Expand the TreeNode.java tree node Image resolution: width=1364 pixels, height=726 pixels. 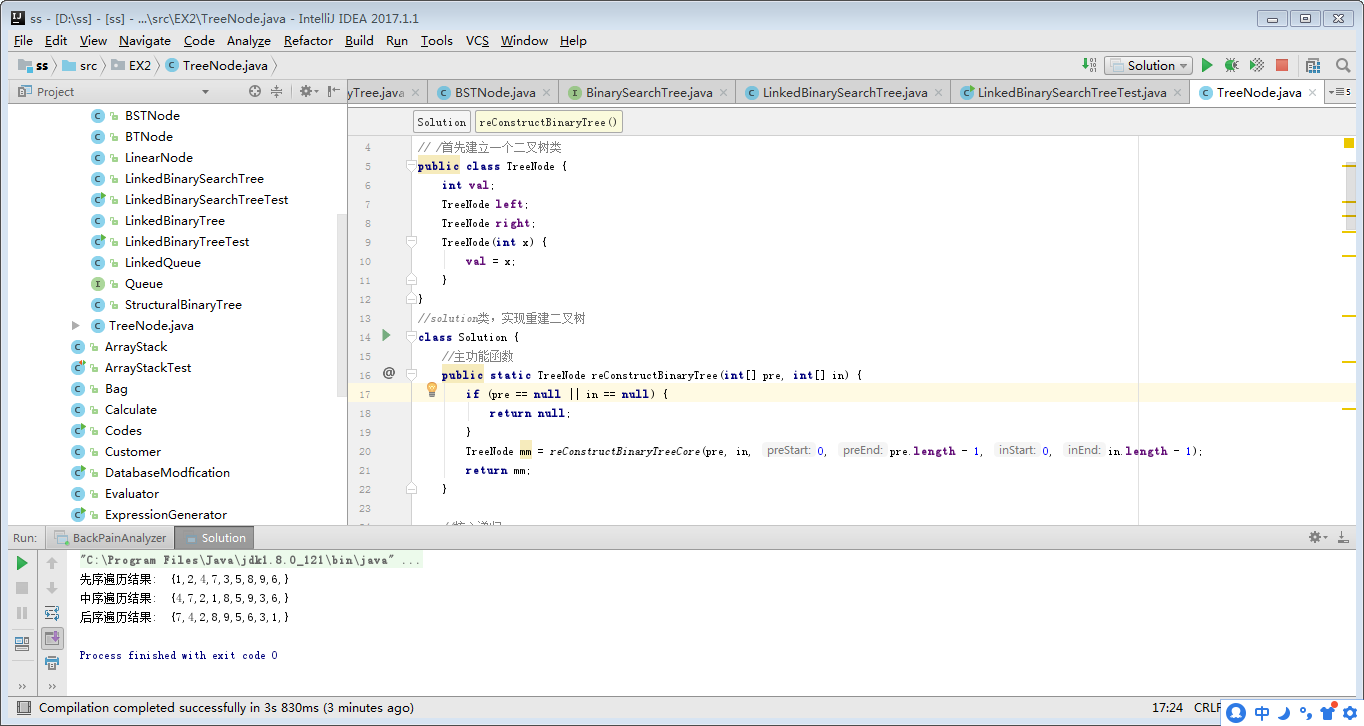[76, 325]
